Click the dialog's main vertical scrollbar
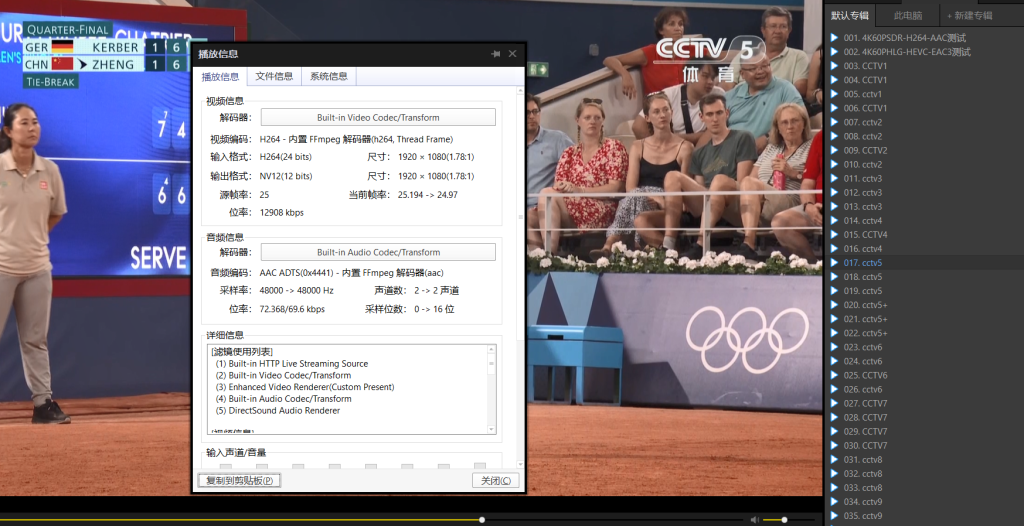This screenshot has height=526, width=1024. point(520,278)
